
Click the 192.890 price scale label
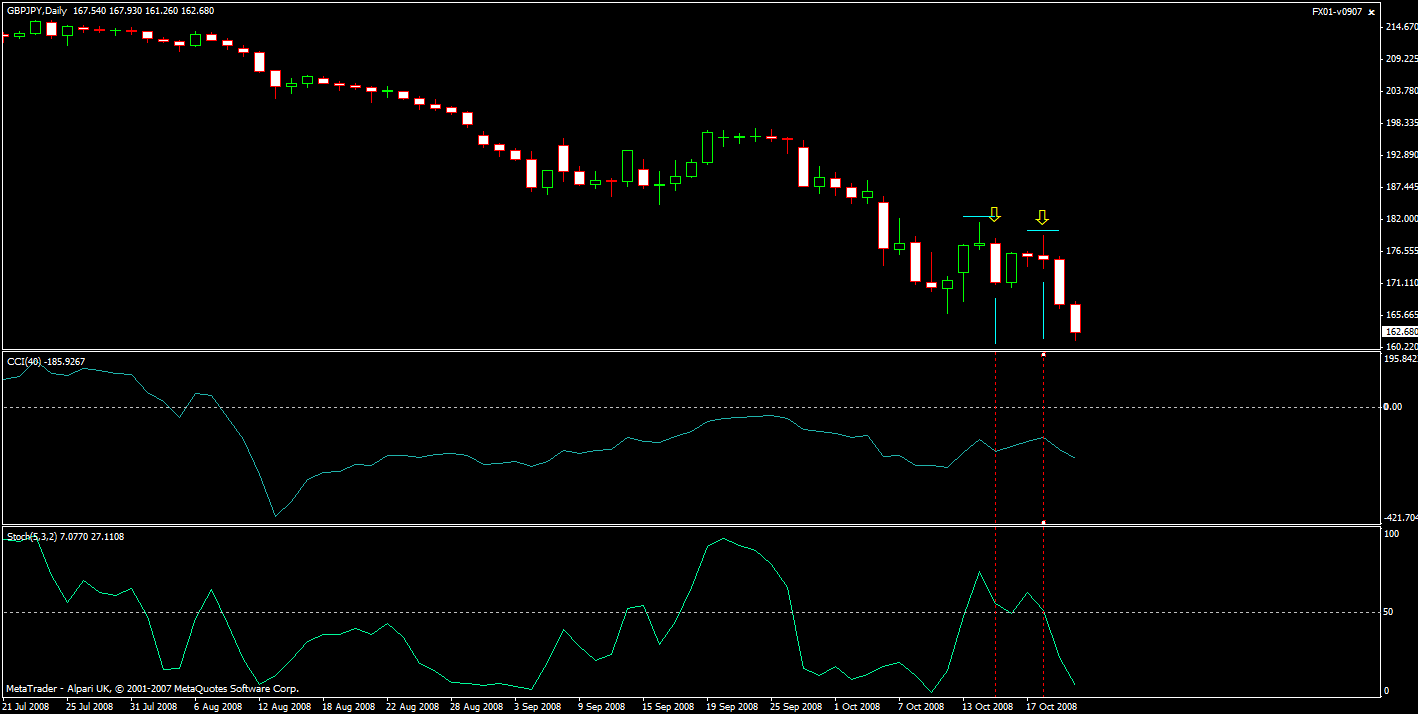[1401, 155]
